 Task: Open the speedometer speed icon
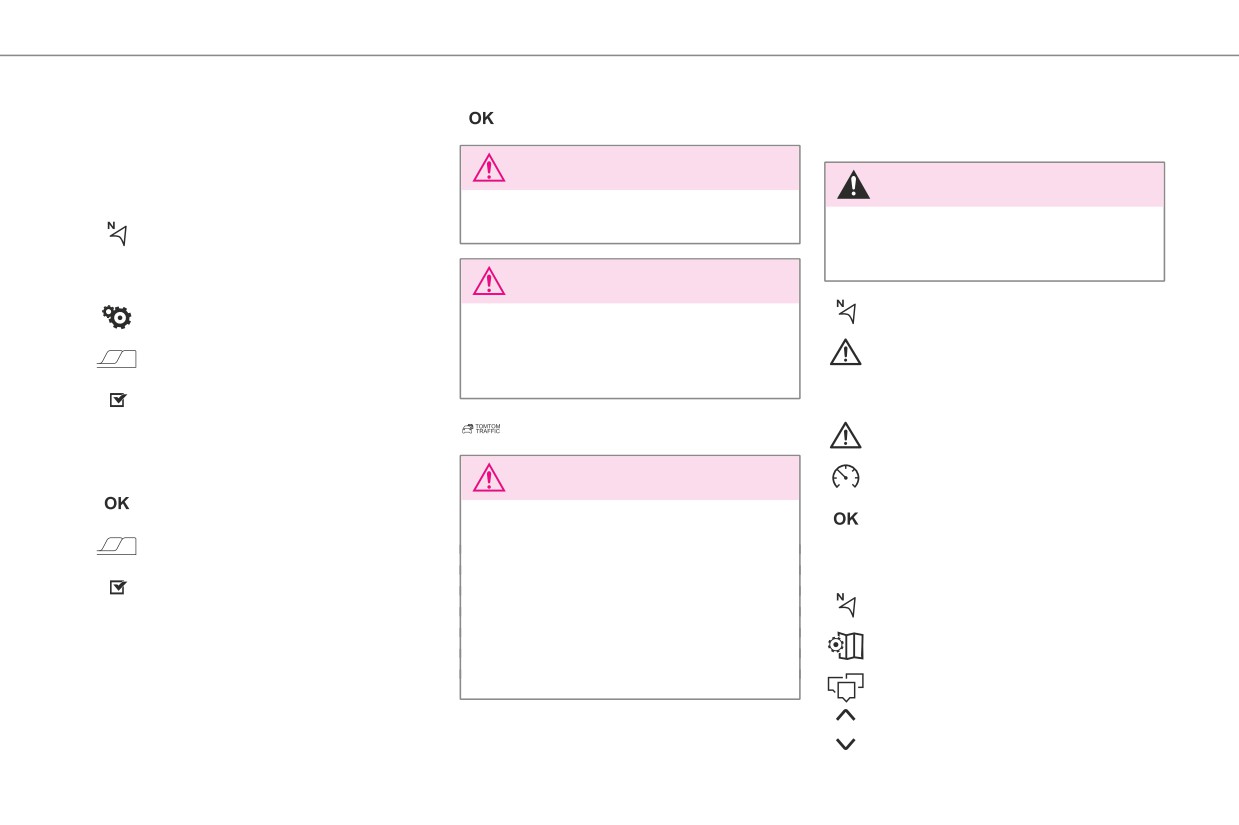[846, 478]
